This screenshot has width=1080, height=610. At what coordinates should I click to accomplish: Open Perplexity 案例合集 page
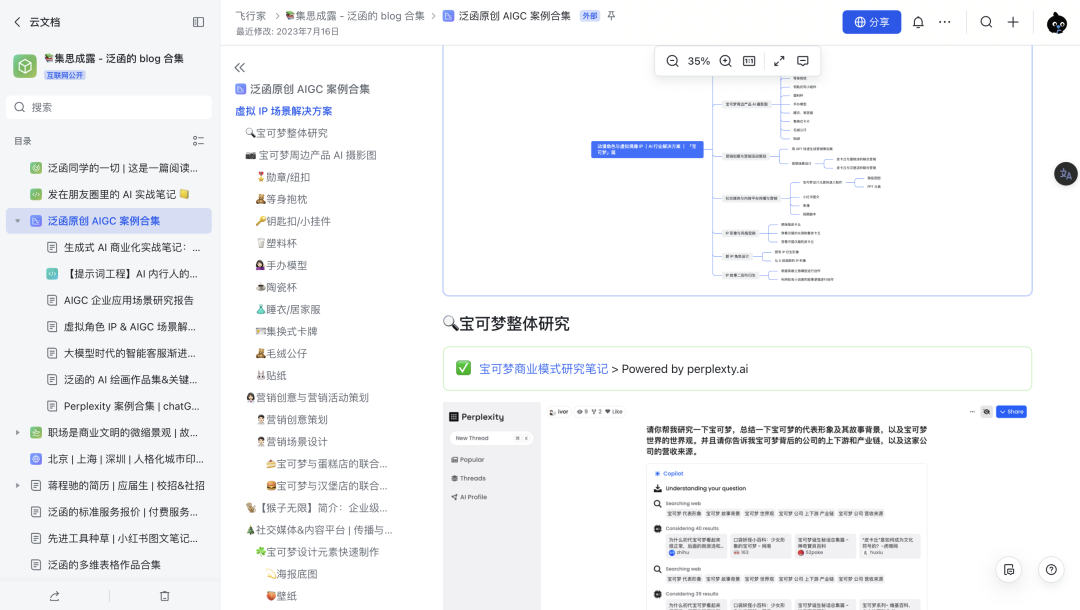coord(131,406)
